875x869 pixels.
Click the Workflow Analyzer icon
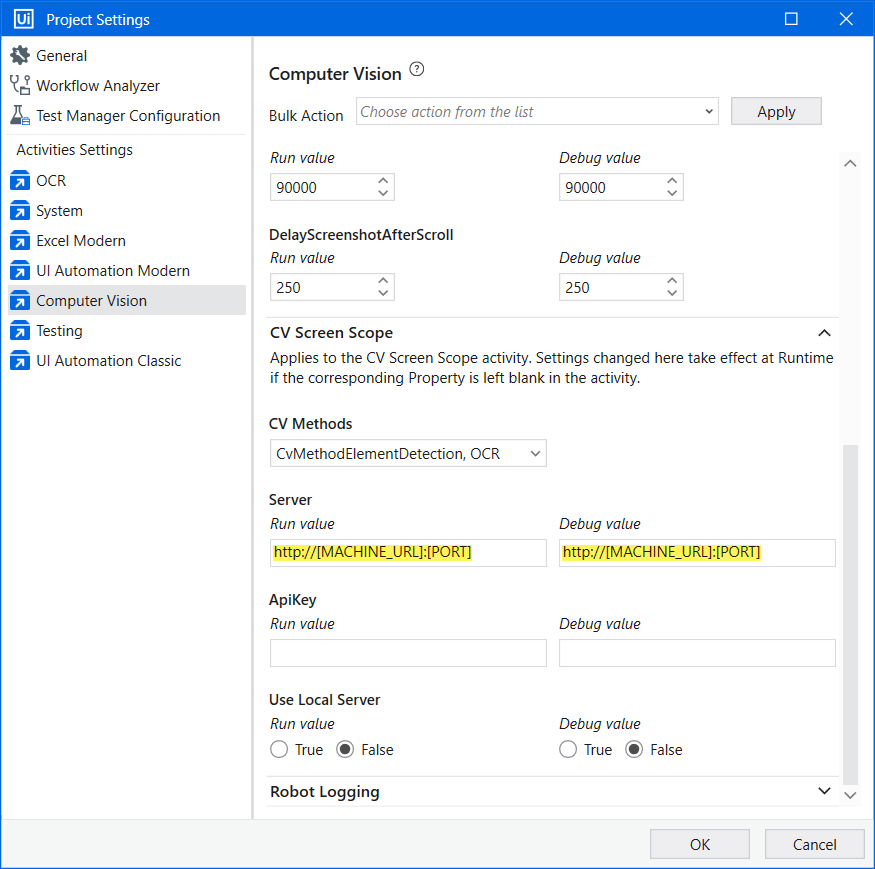[20, 86]
